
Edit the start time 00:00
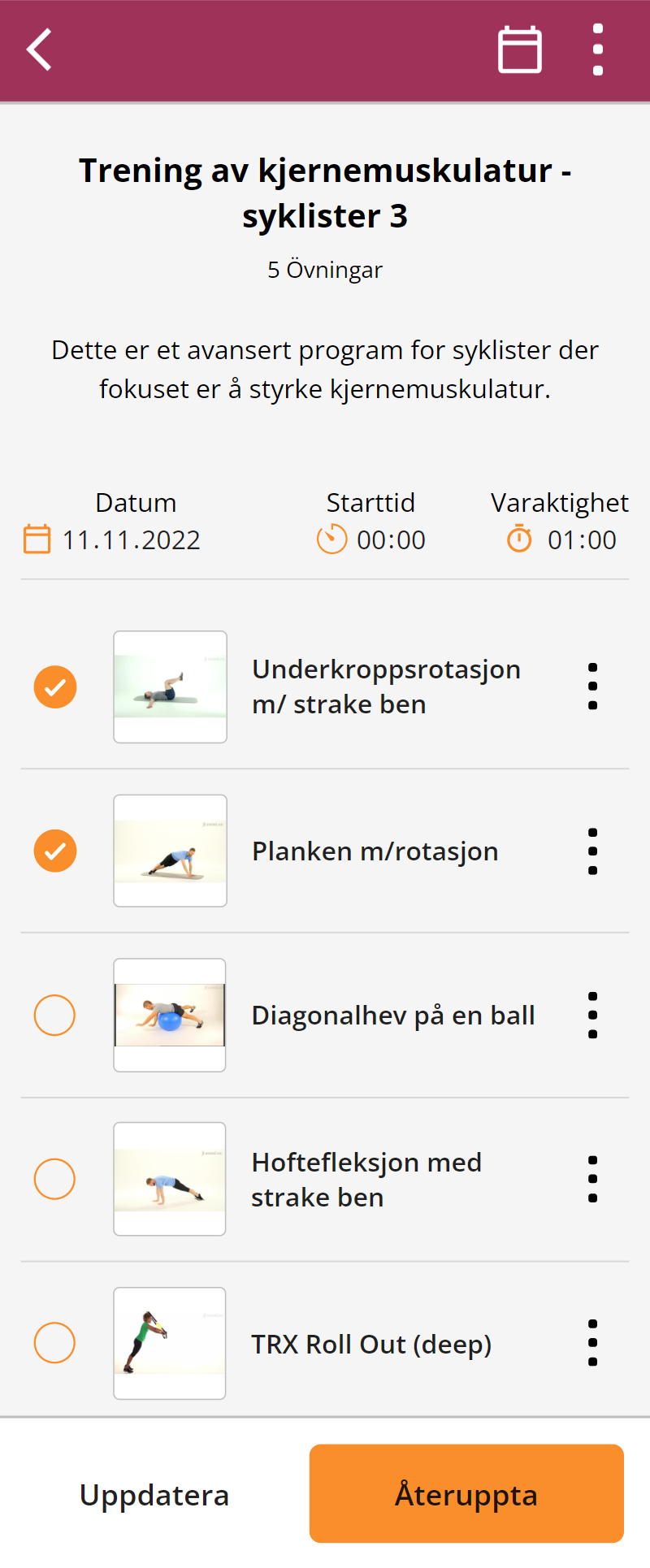(x=392, y=540)
